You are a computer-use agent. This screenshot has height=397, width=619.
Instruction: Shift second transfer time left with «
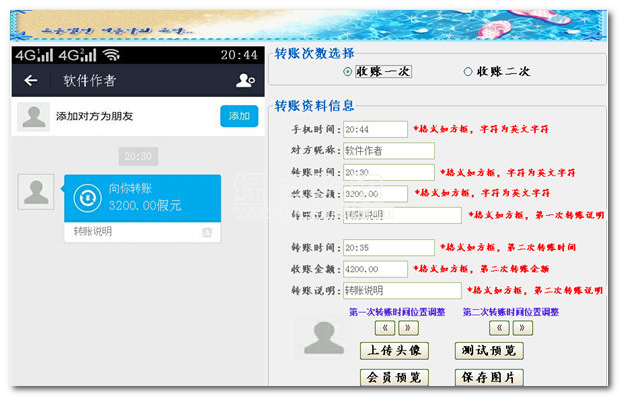coord(499,328)
